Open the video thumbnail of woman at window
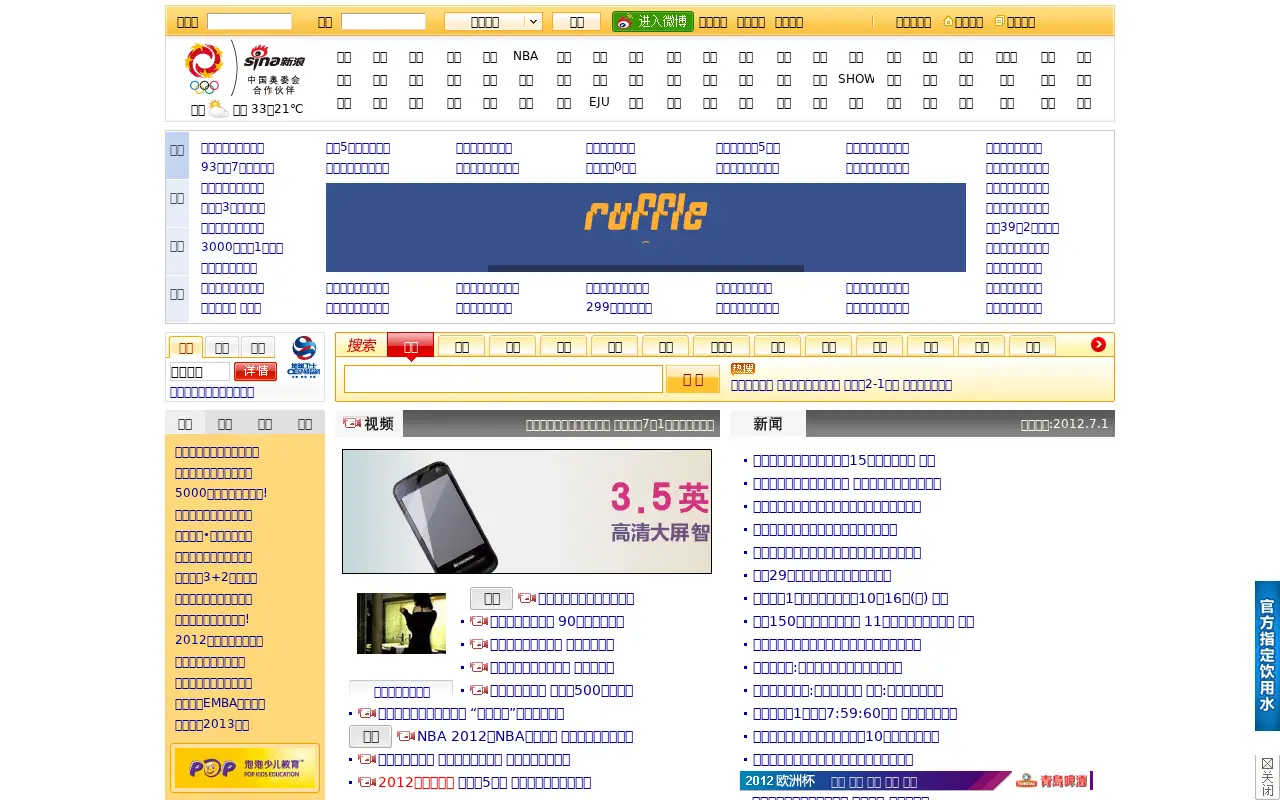 click(x=401, y=623)
